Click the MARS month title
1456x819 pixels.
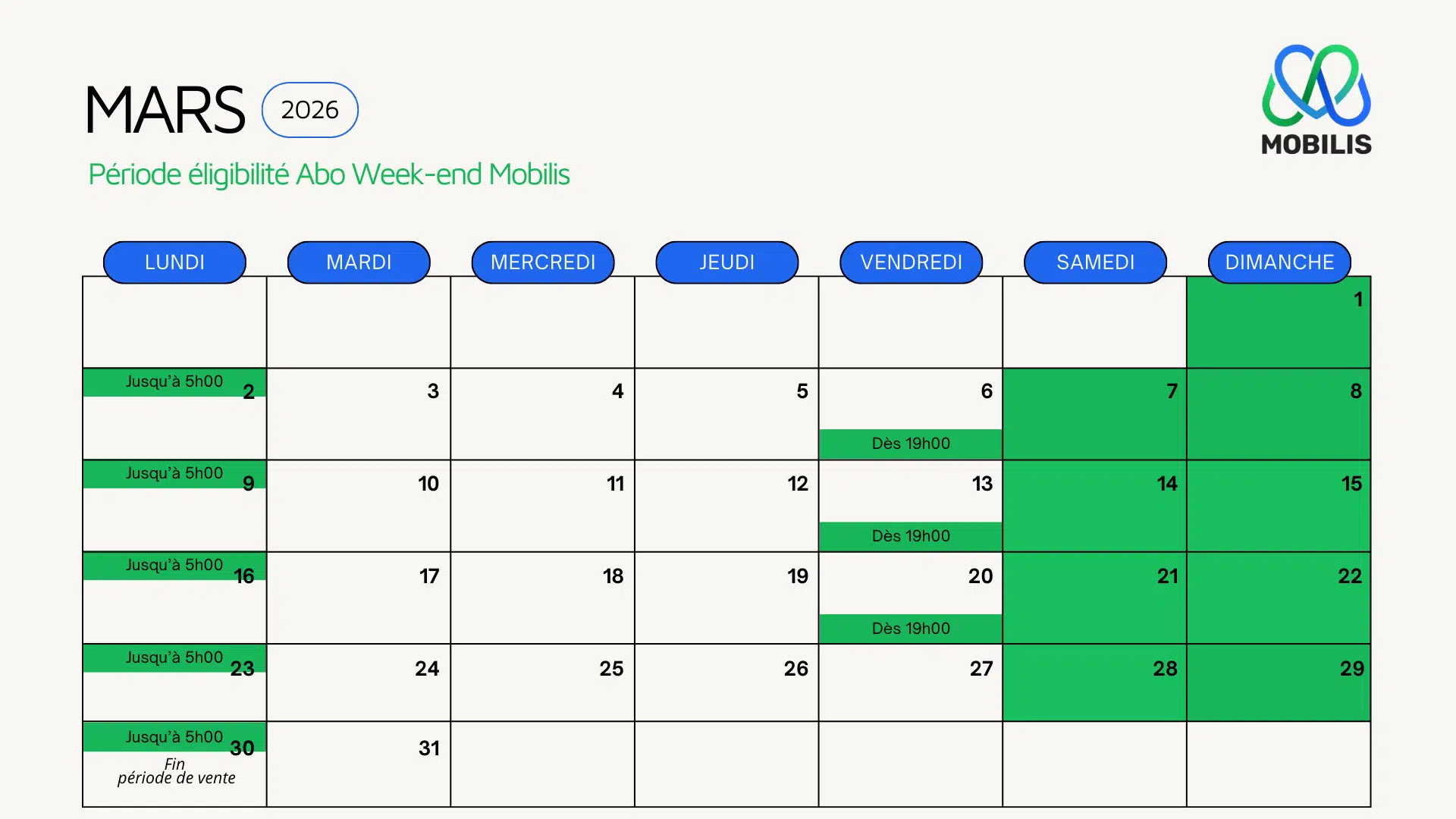(x=165, y=110)
